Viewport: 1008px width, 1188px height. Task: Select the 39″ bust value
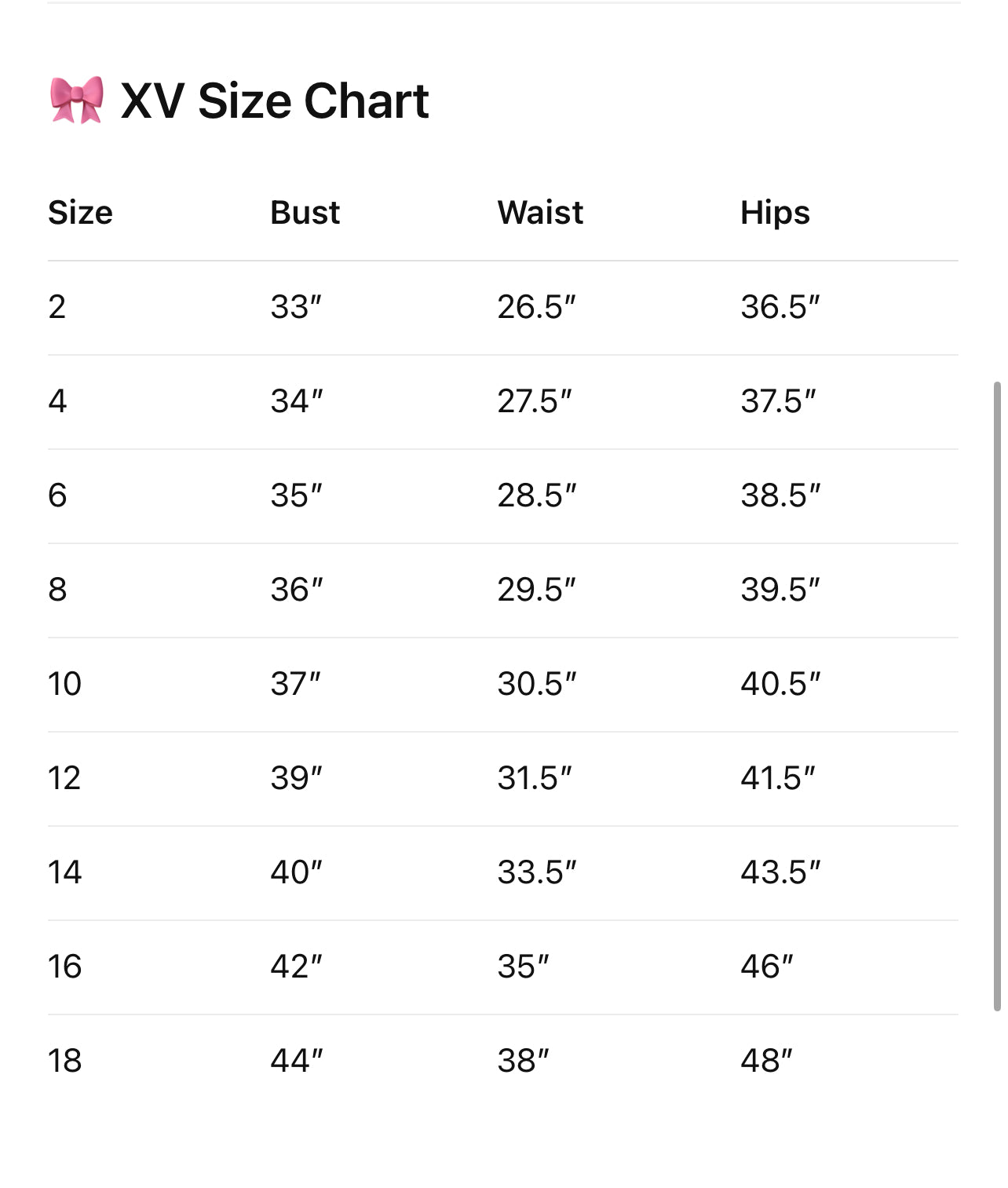coord(297,778)
